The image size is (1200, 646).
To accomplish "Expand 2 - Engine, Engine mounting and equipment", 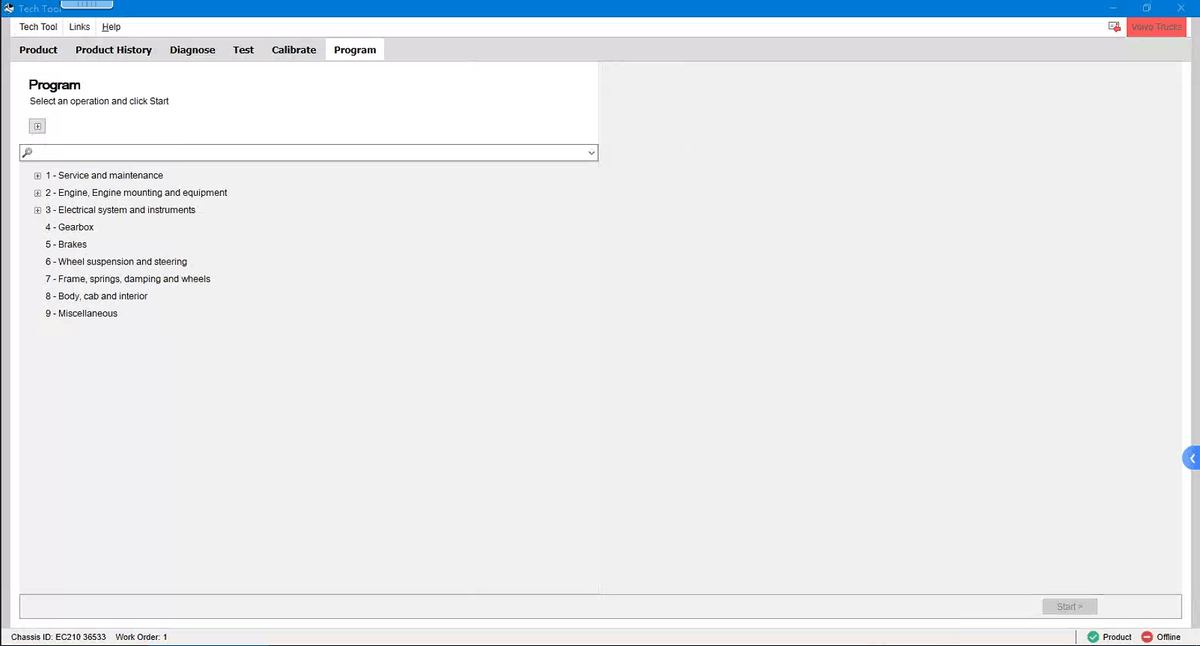I will click(x=37, y=193).
